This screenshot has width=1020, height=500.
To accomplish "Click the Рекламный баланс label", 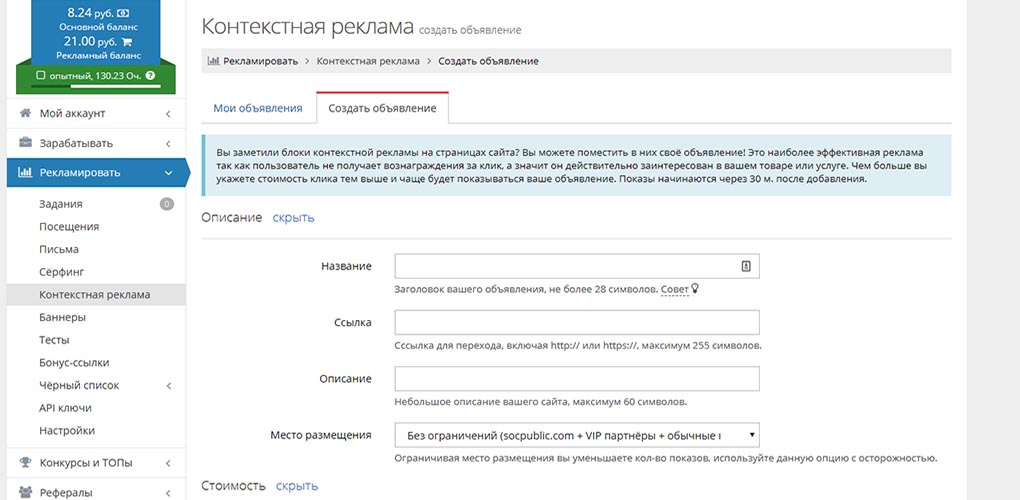I will tap(98, 56).
